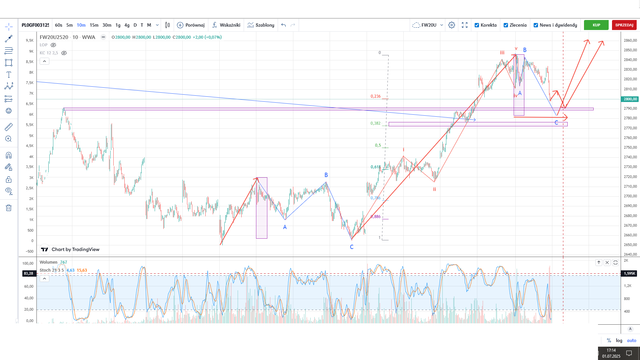
Task: Select the 60s timeframe
Action: tap(58, 25)
